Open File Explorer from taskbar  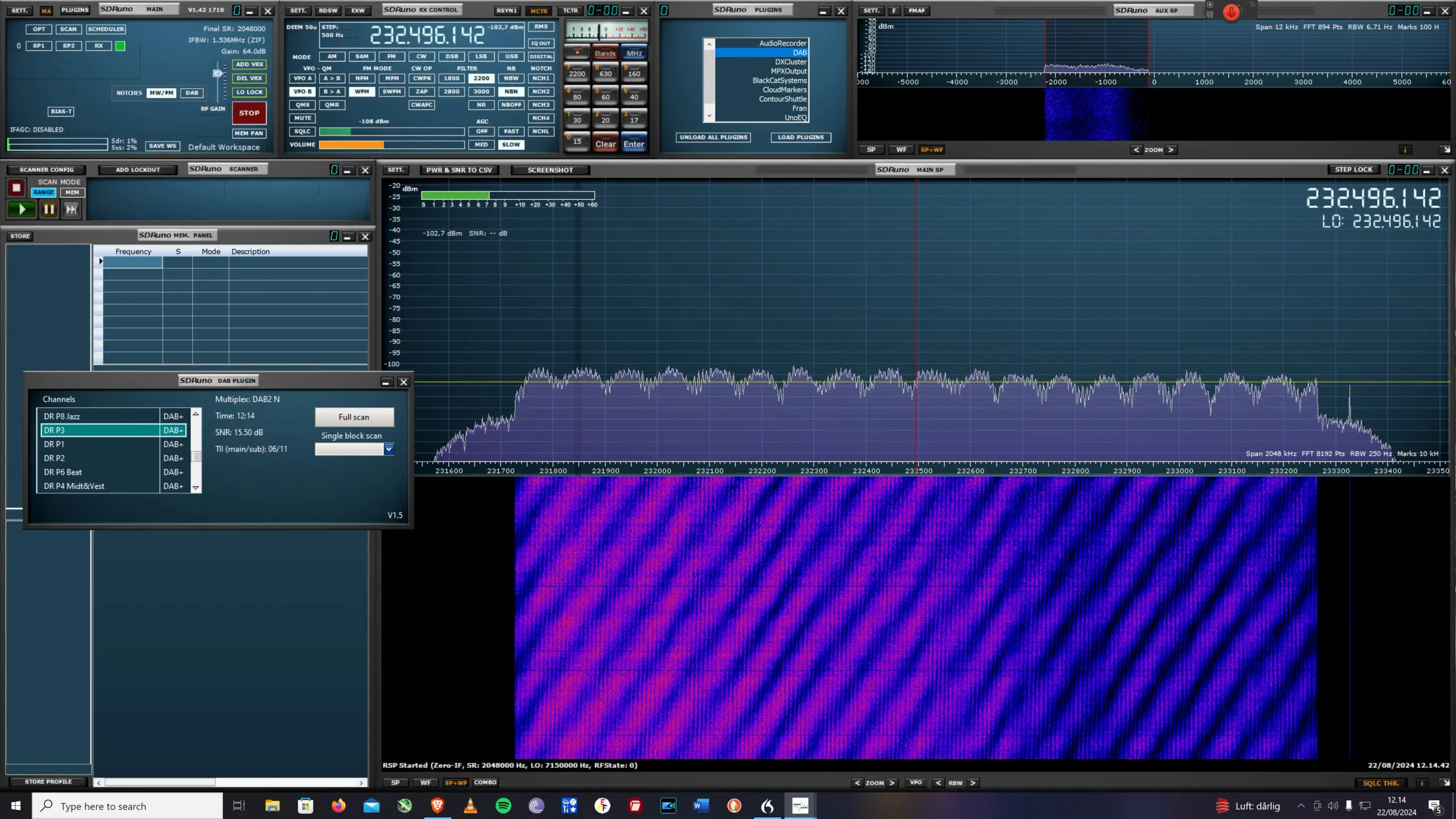pyautogui.click(x=272, y=805)
